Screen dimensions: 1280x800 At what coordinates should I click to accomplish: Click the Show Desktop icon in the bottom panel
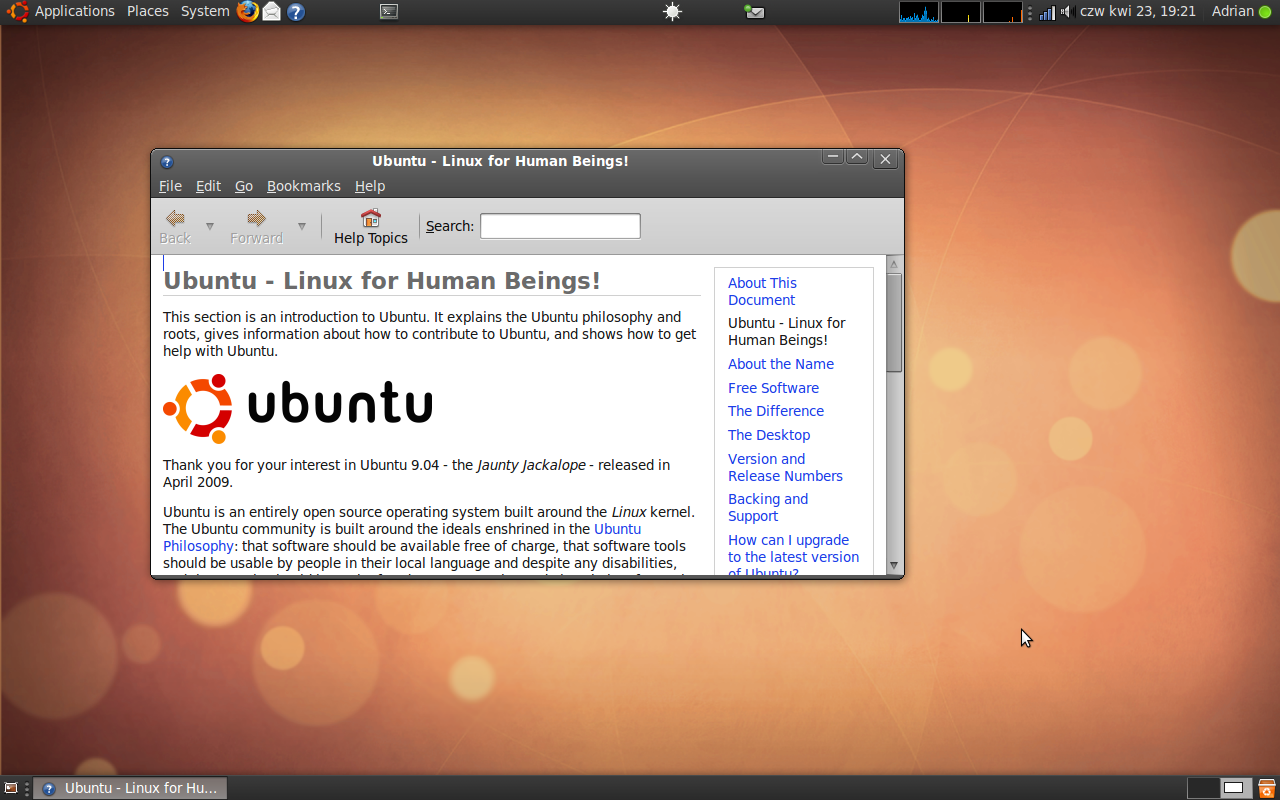(x=11, y=788)
